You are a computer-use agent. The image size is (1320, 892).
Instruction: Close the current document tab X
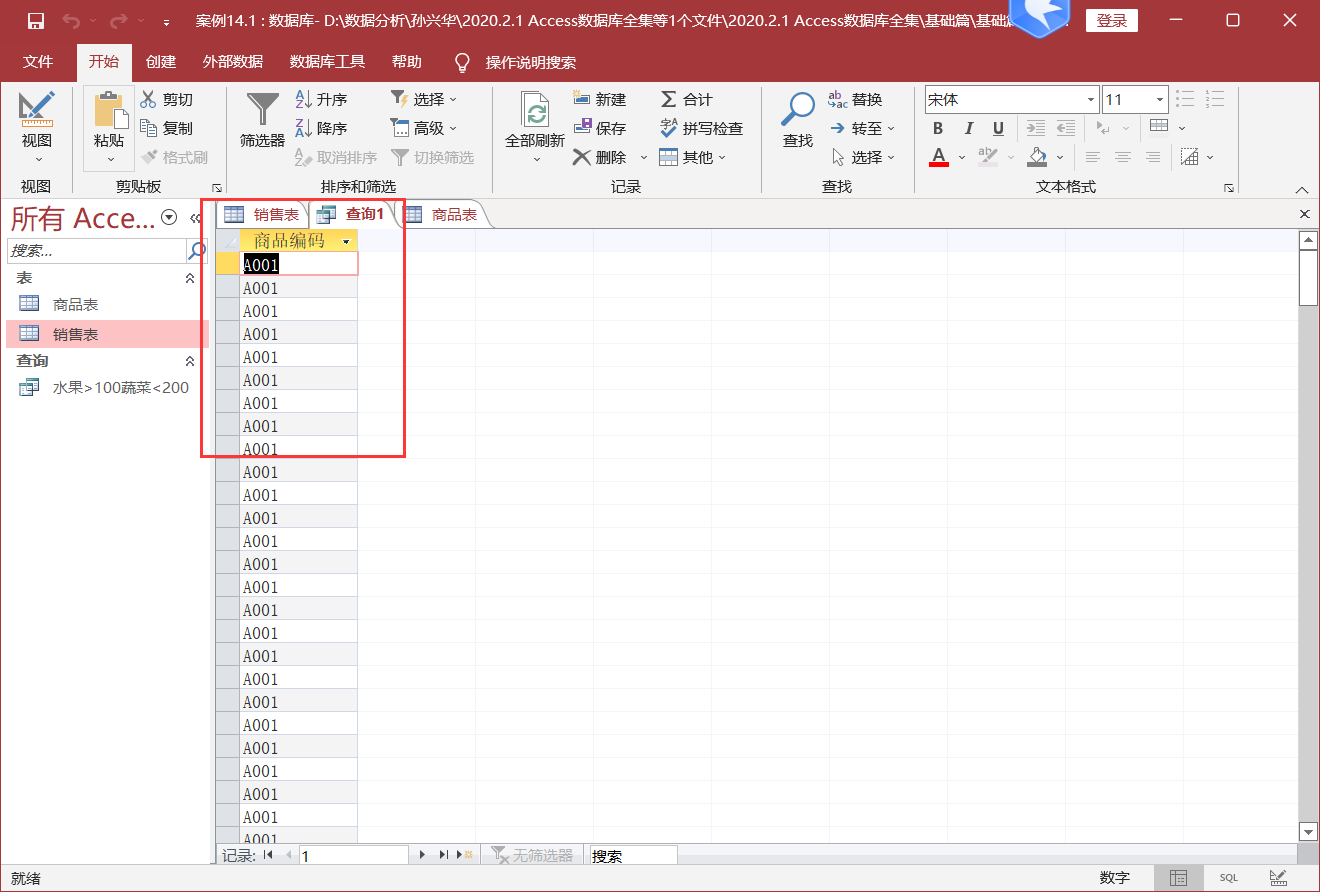click(1304, 214)
